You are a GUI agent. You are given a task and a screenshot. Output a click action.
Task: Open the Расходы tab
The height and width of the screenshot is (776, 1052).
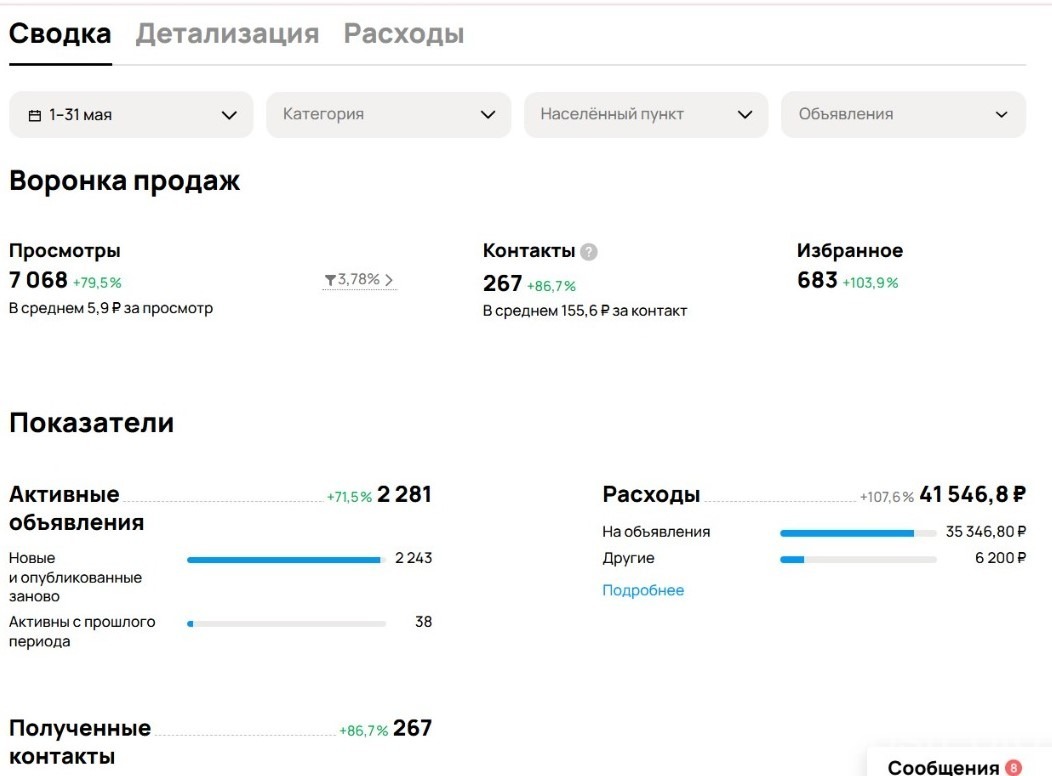(x=404, y=34)
